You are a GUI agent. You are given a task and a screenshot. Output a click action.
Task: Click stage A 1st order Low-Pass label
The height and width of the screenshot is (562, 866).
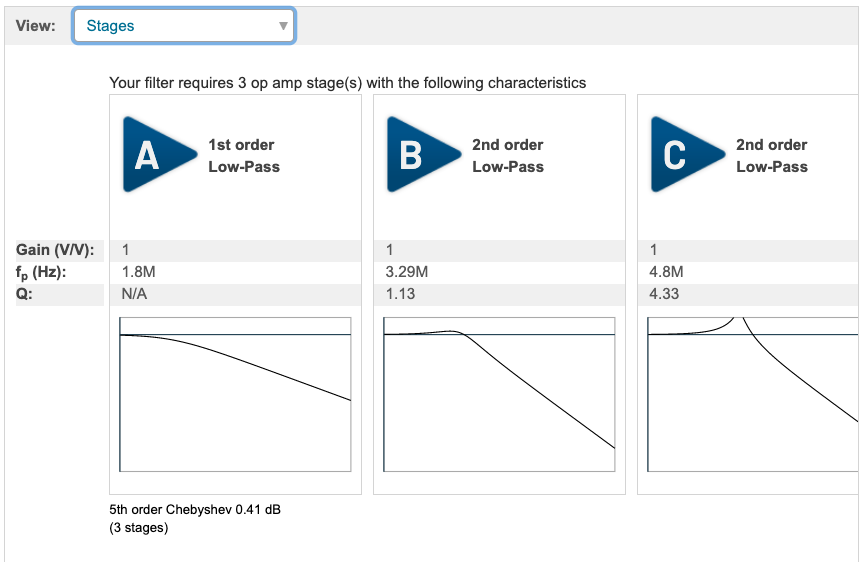pyautogui.click(x=243, y=155)
